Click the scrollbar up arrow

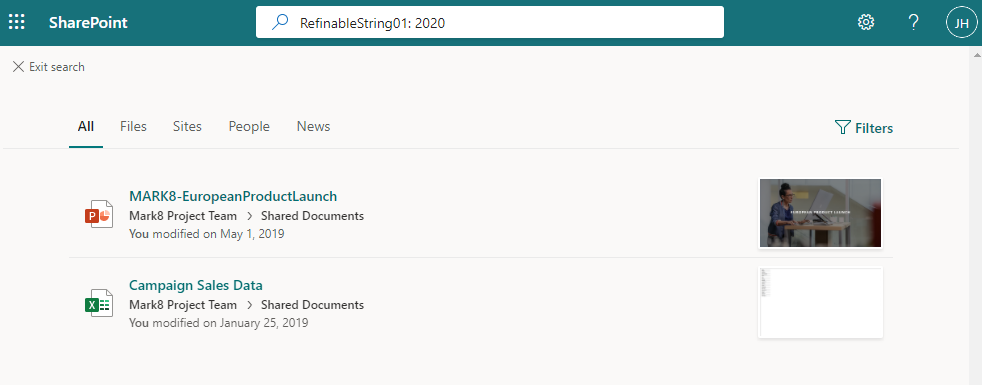point(976,55)
